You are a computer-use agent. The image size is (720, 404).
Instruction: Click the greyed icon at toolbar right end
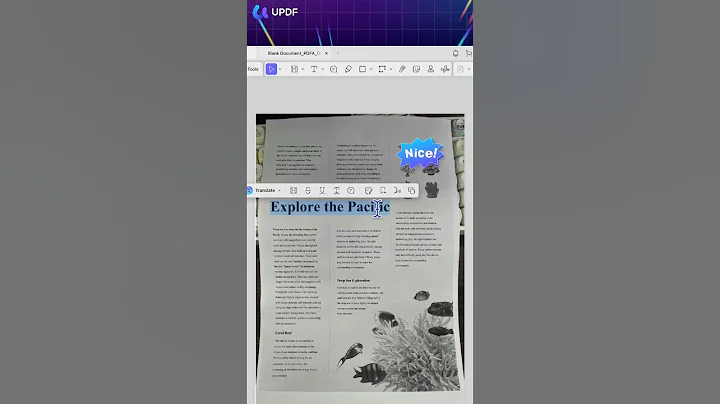(461, 69)
